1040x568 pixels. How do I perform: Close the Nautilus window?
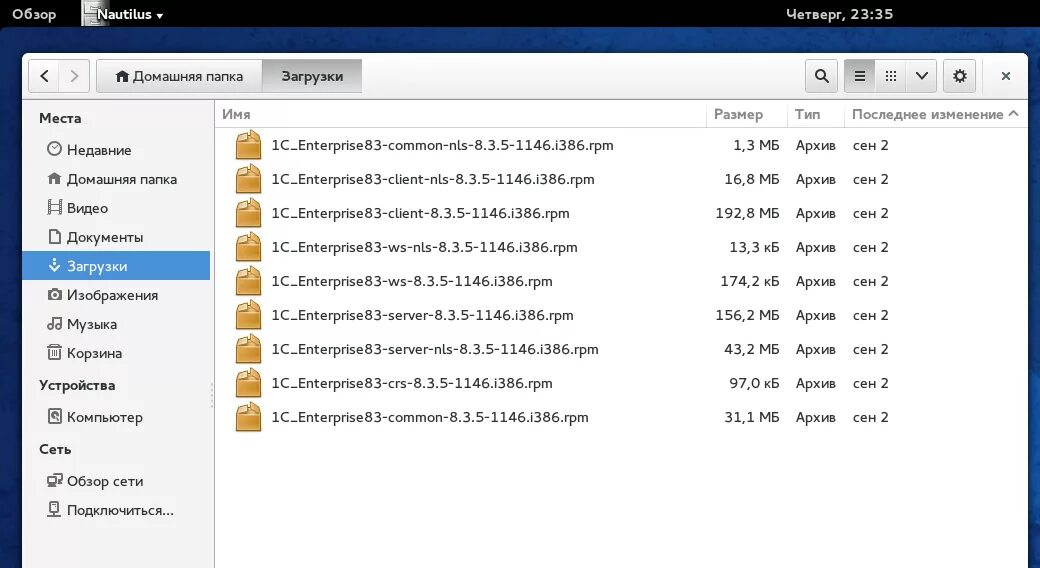point(1006,76)
